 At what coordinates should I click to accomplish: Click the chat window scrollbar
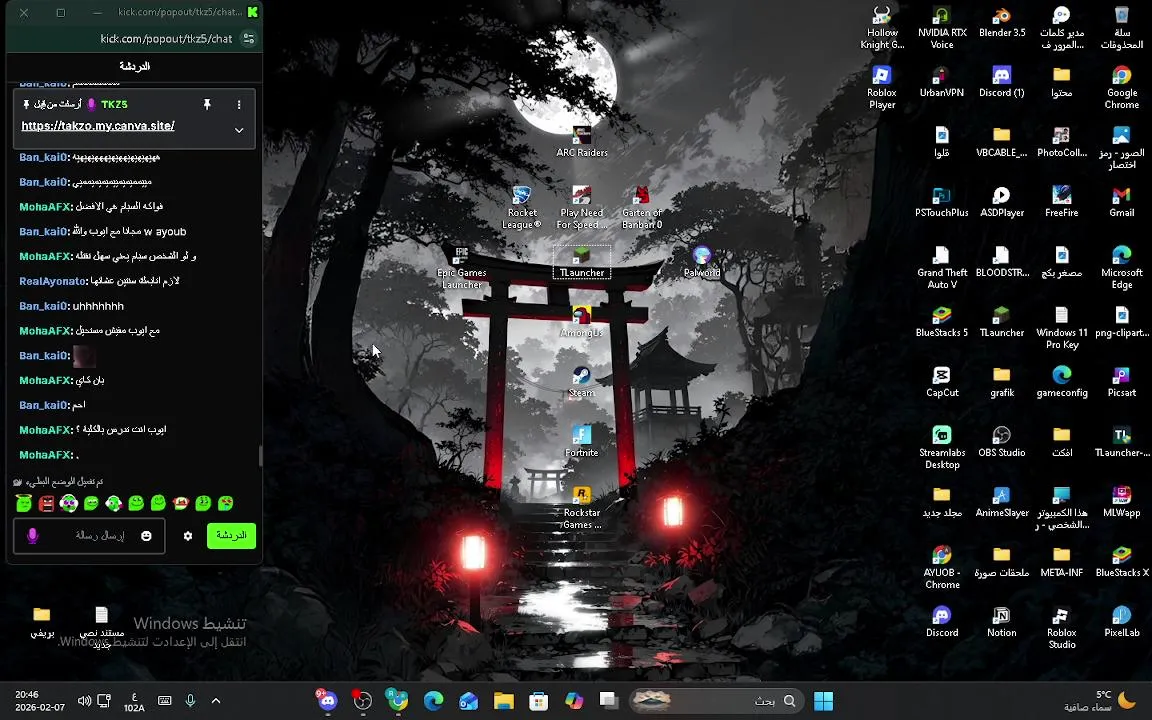coord(260,456)
